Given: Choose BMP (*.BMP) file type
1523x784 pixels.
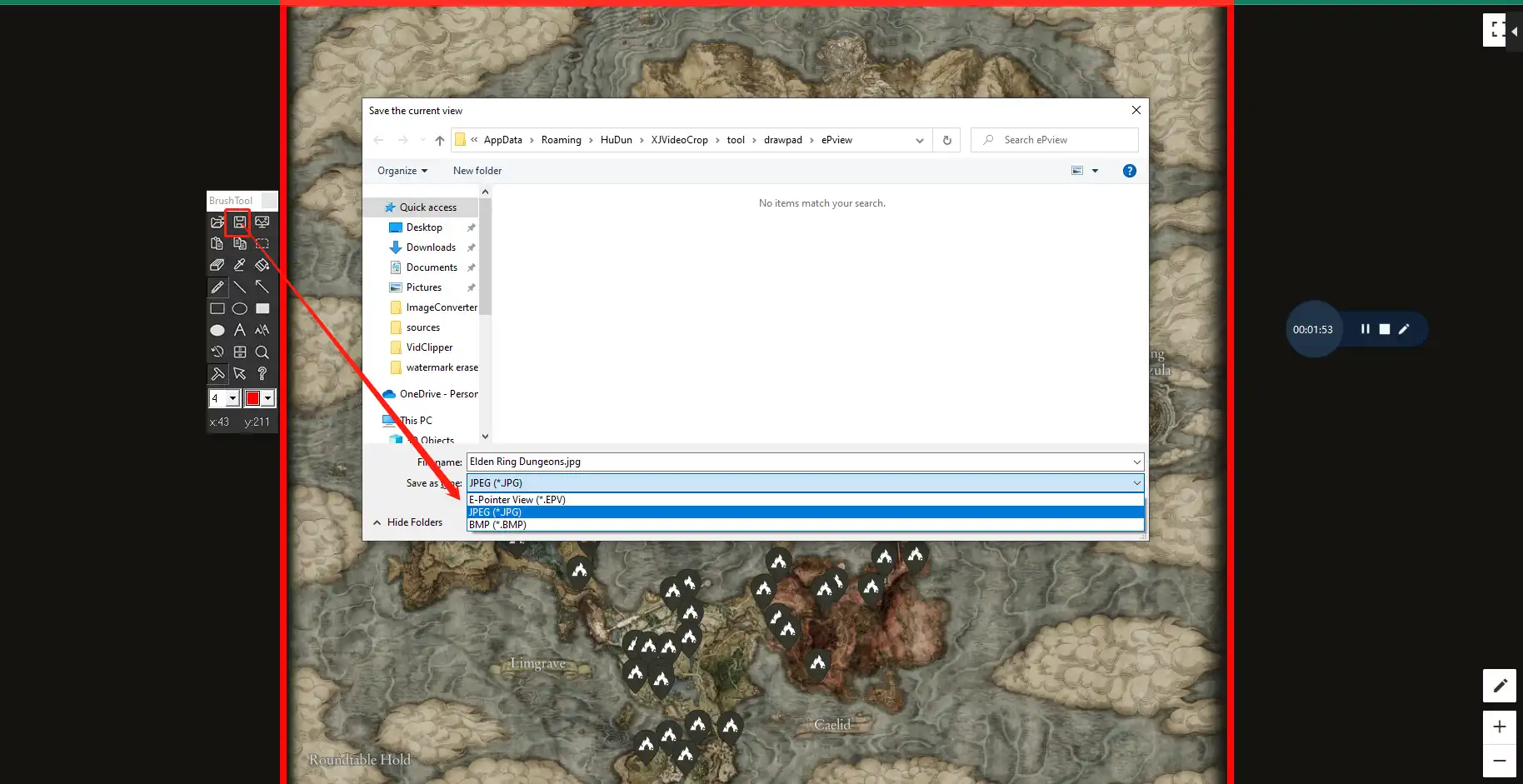Looking at the screenshot, I should 805,525.
